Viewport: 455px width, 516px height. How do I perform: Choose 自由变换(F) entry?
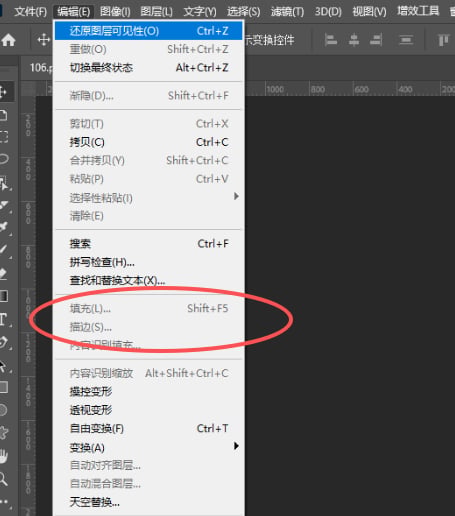(149, 428)
